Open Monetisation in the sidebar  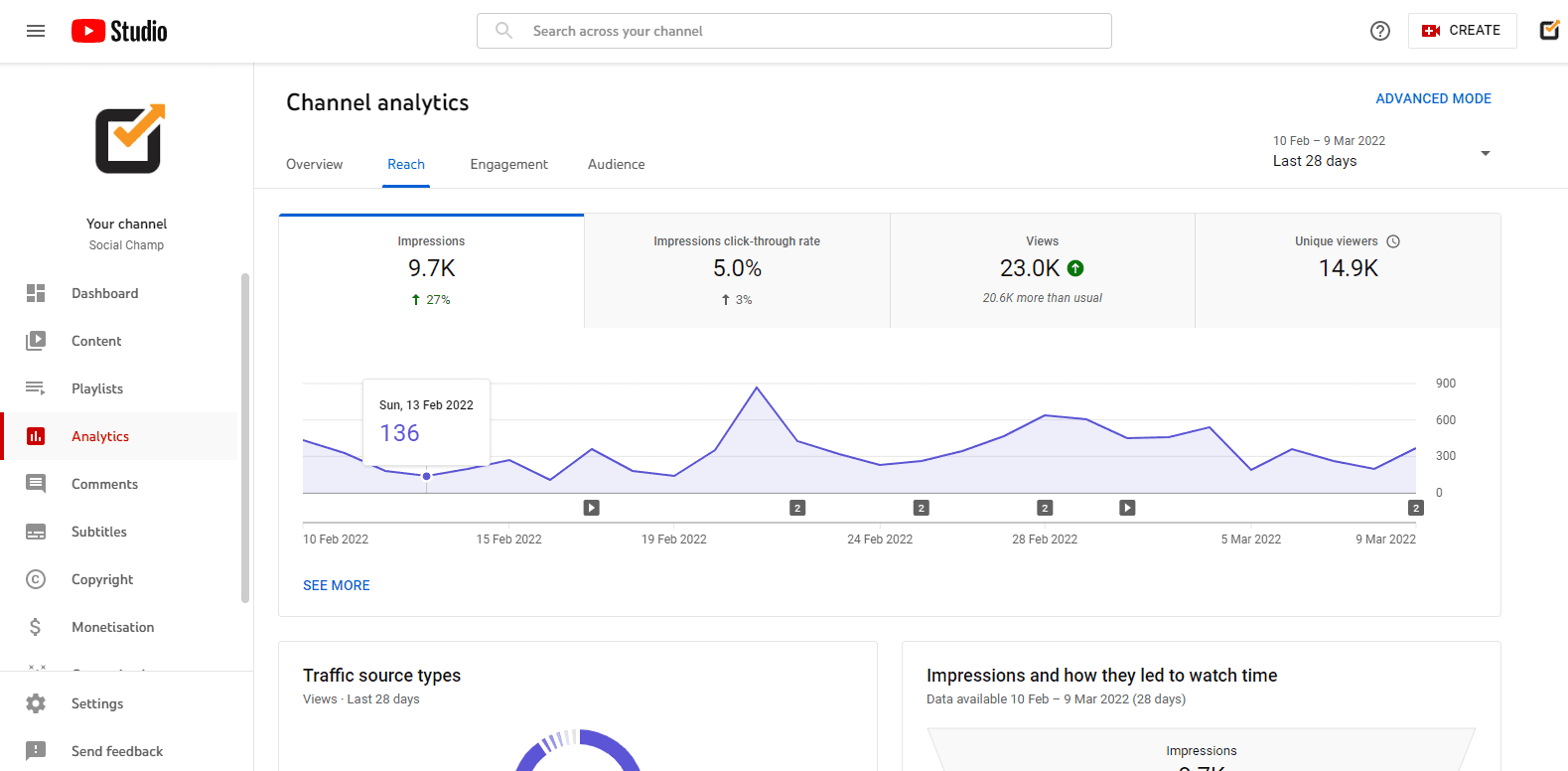point(112,627)
